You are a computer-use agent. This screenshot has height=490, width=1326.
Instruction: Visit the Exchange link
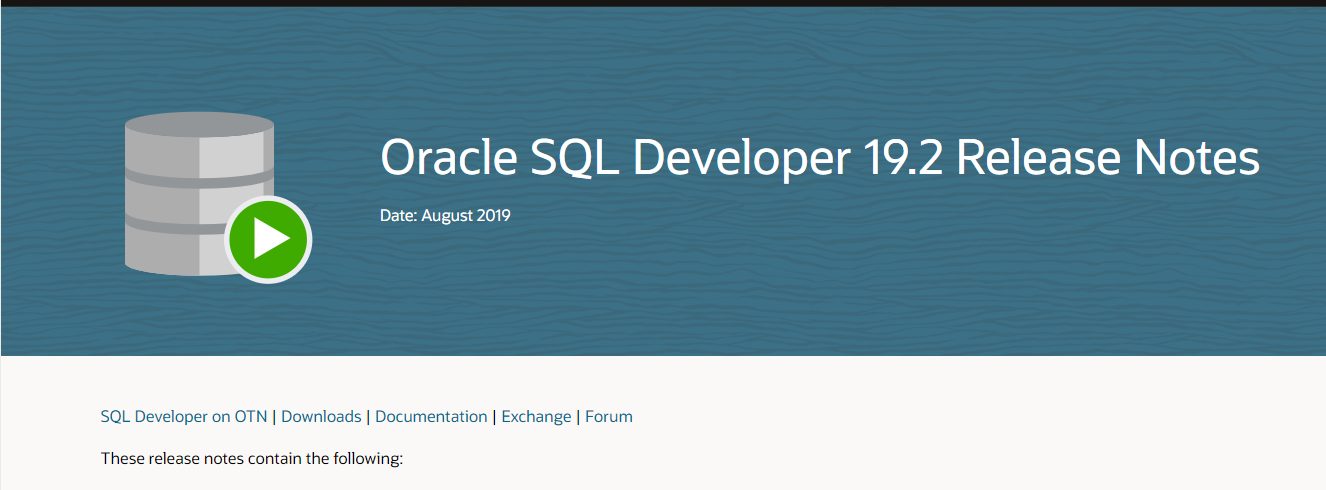[x=536, y=417]
